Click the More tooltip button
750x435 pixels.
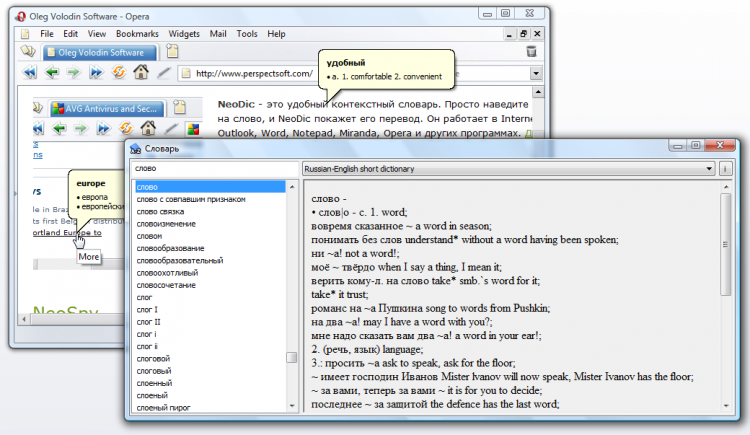click(x=88, y=257)
